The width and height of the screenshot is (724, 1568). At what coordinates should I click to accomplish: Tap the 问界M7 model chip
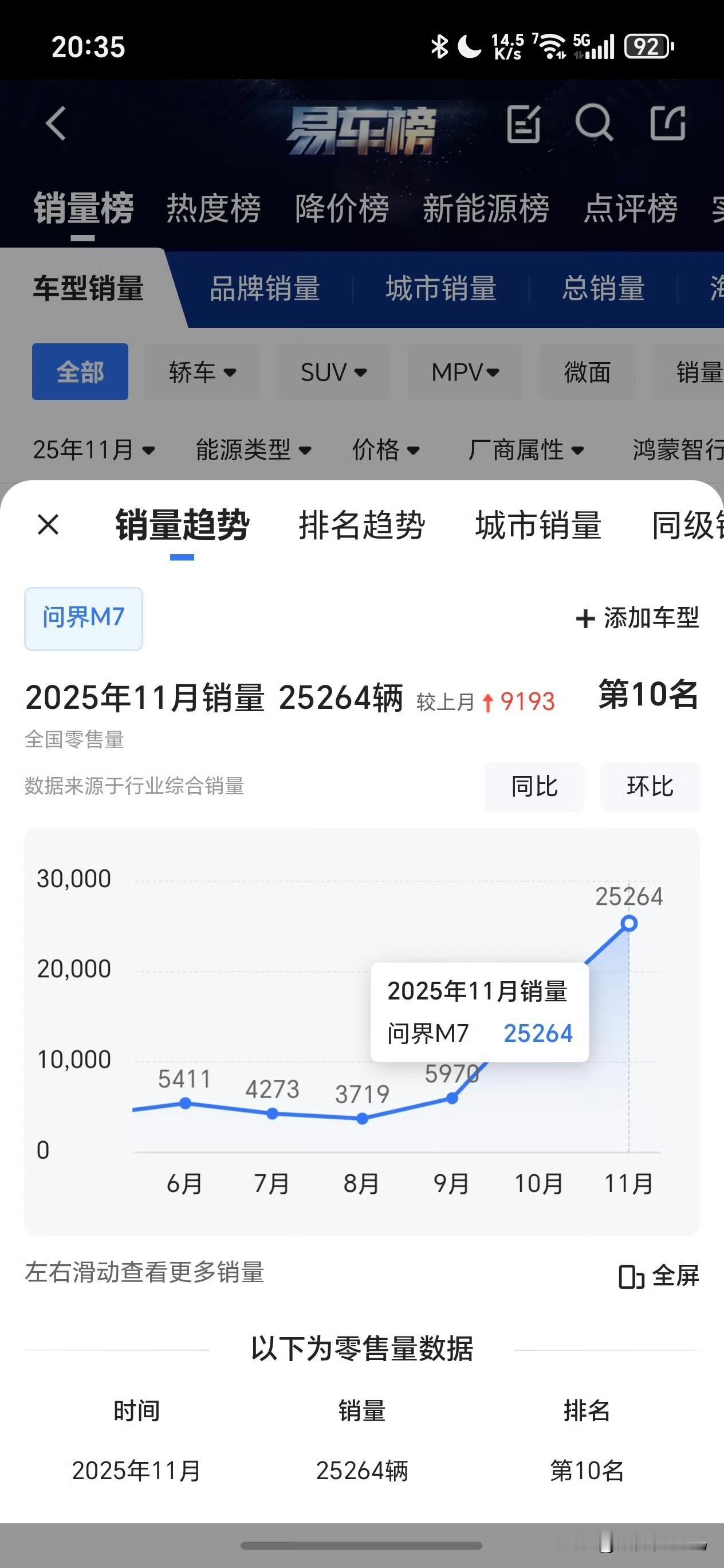pos(84,618)
